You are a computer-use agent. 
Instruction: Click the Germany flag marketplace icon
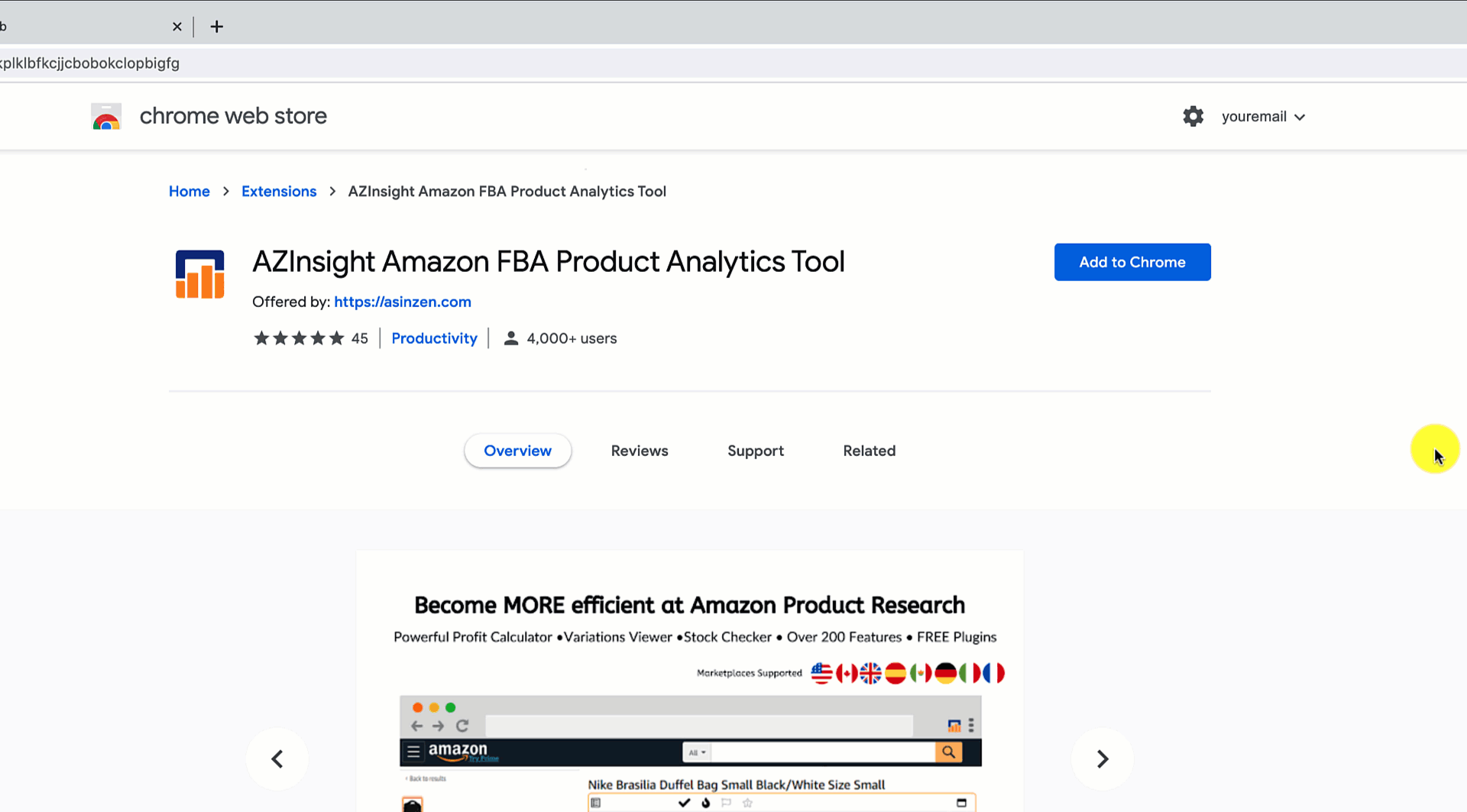946,673
